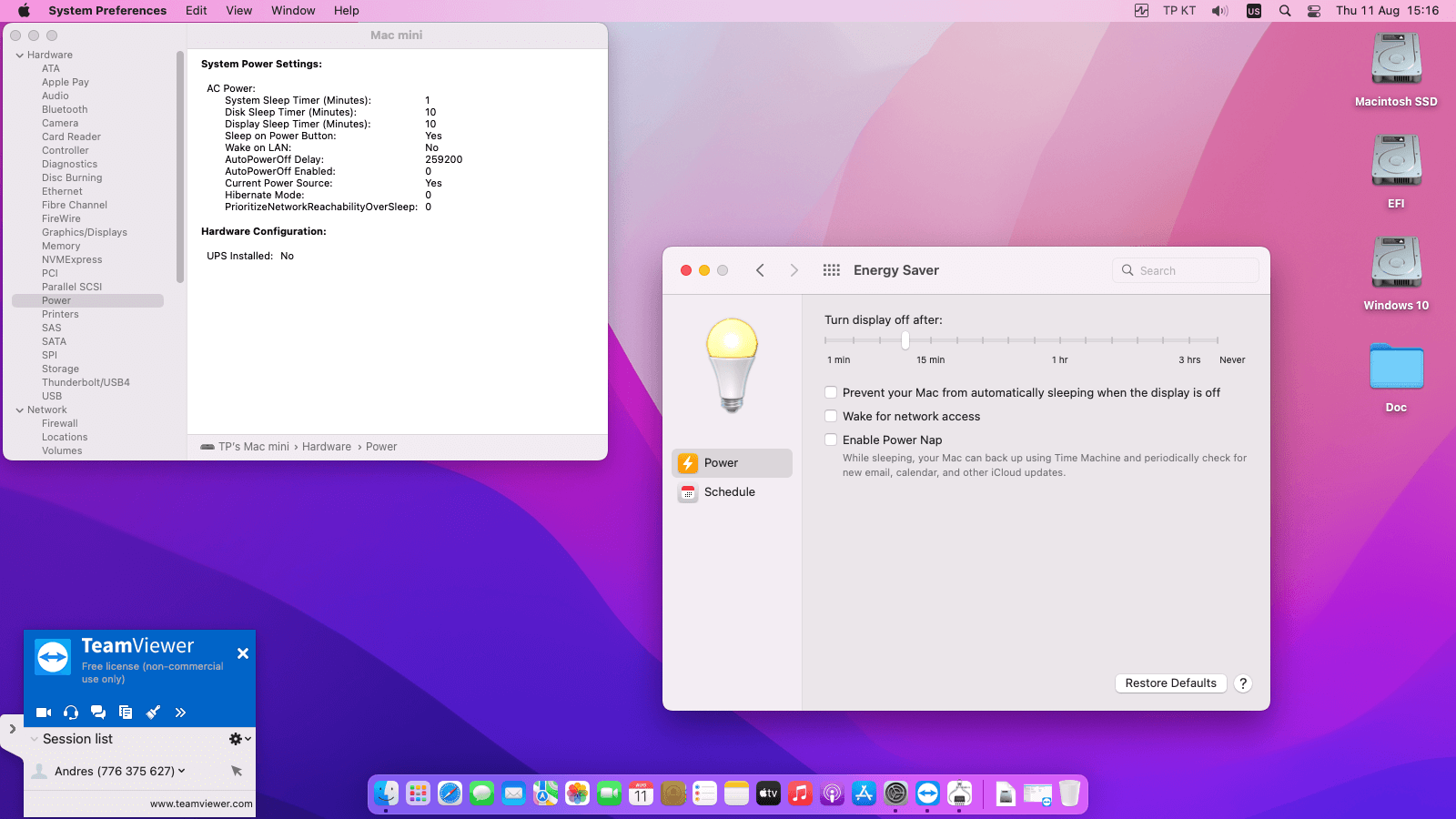Screen dimensions: 1456x819
Task: Launch Safari from the Dock
Action: click(450, 794)
